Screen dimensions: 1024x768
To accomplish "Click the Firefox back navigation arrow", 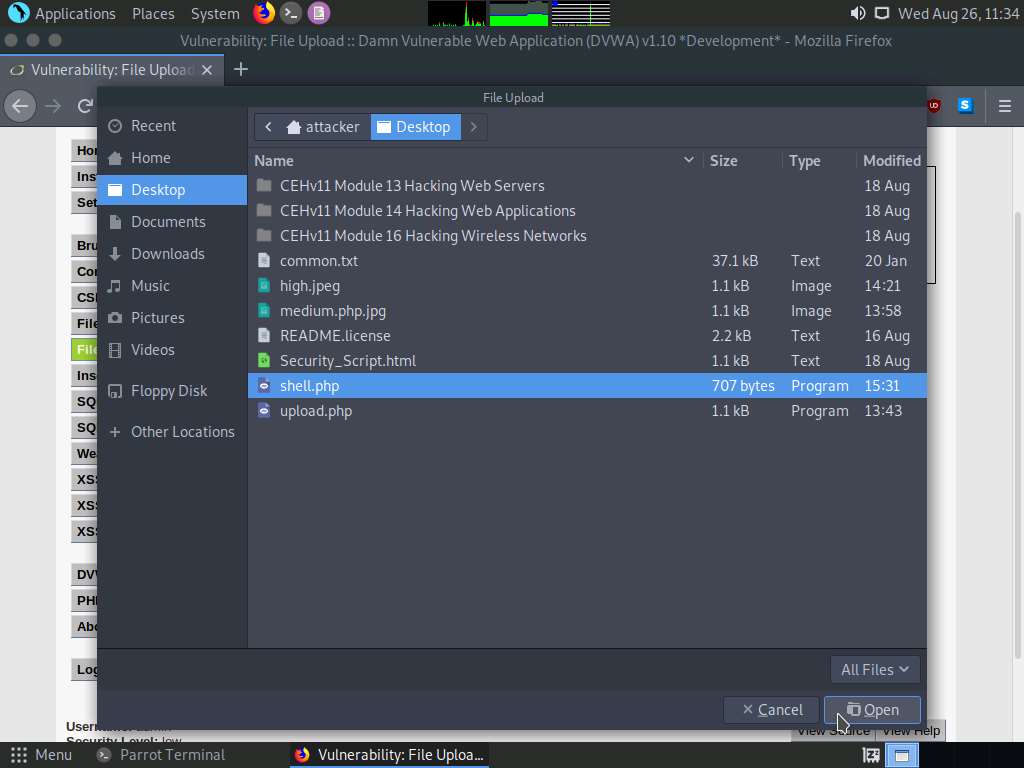I will [20, 106].
